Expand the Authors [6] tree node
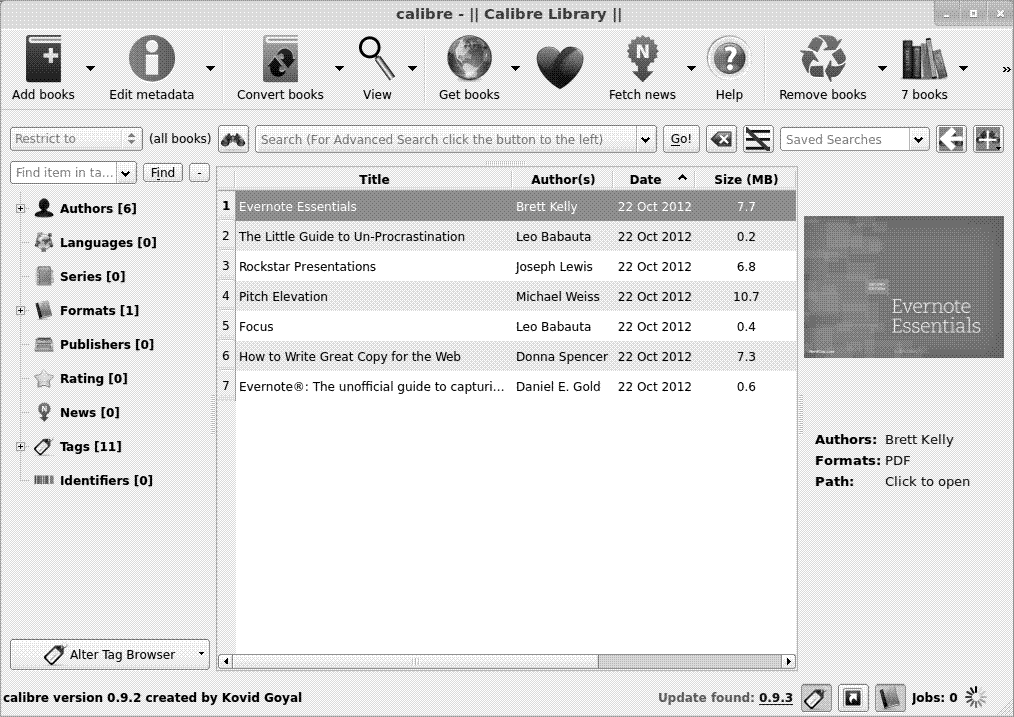 click(21, 208)
